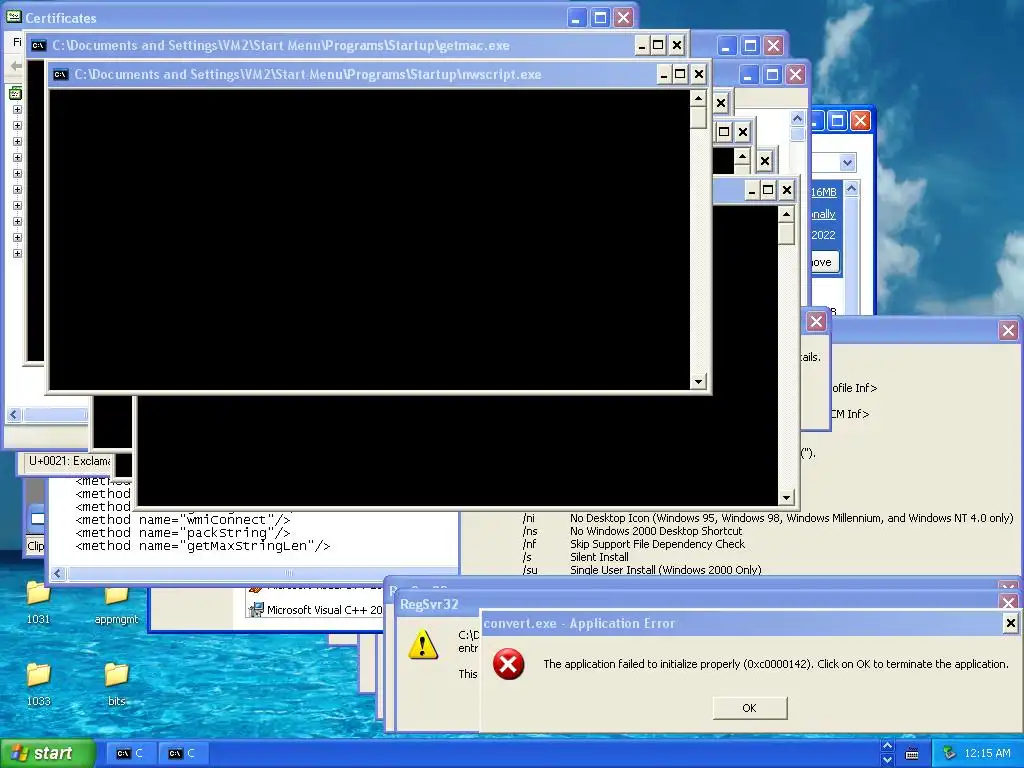Click the 'U+0021: Exclama' status text
Image resolution: width=1024 pixels, height=768 pixels.
point(70,461)
